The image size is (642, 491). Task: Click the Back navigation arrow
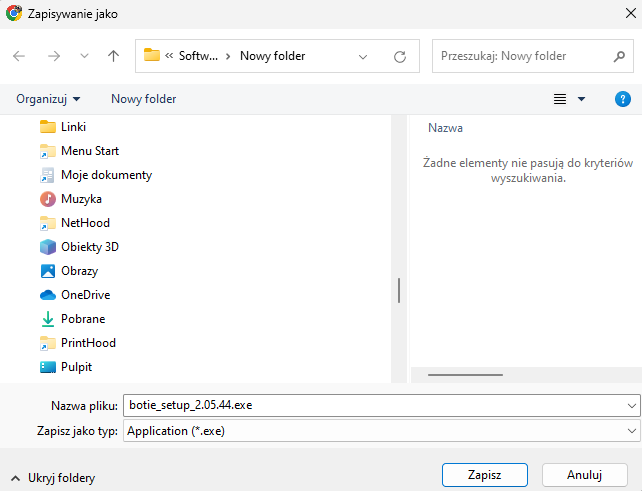pos(19,57)
